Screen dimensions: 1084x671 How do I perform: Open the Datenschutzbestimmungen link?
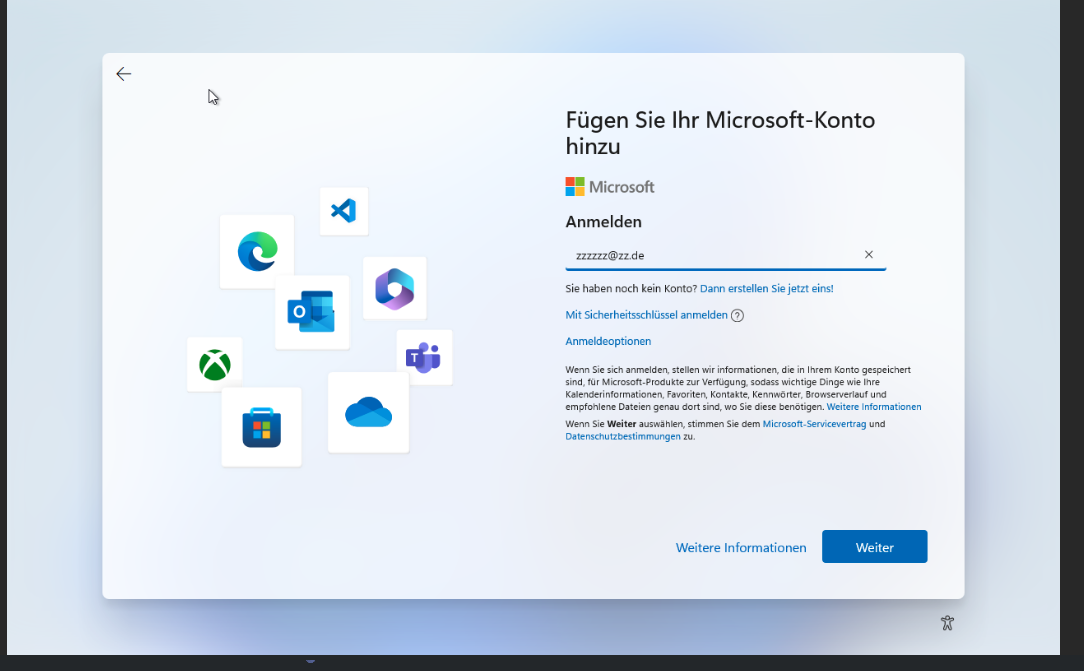point(623,437)
